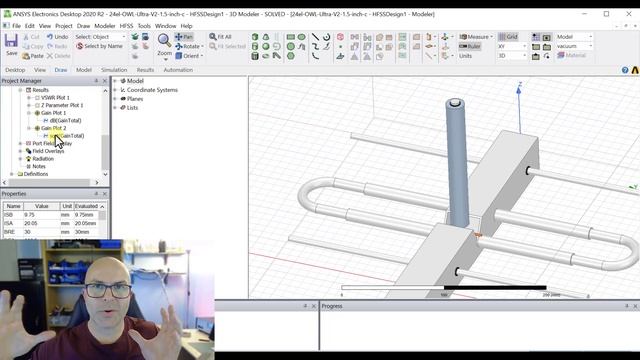
Task: Open the Modeler menu
Action: click(104, 26)
